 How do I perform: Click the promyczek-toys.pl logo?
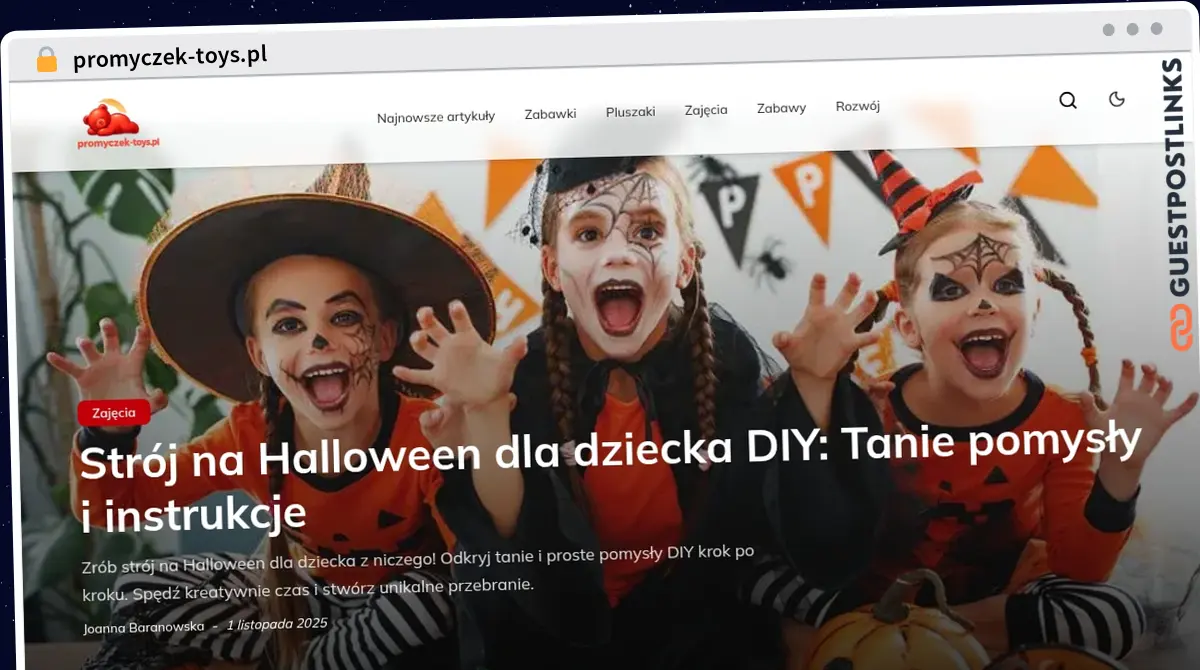119,125
